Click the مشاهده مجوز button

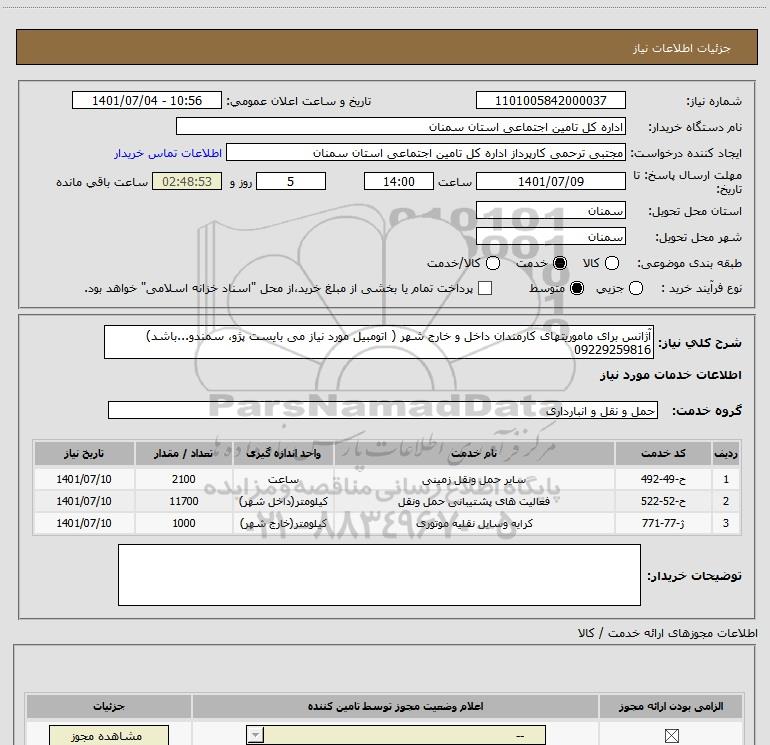tap(109, 736)
